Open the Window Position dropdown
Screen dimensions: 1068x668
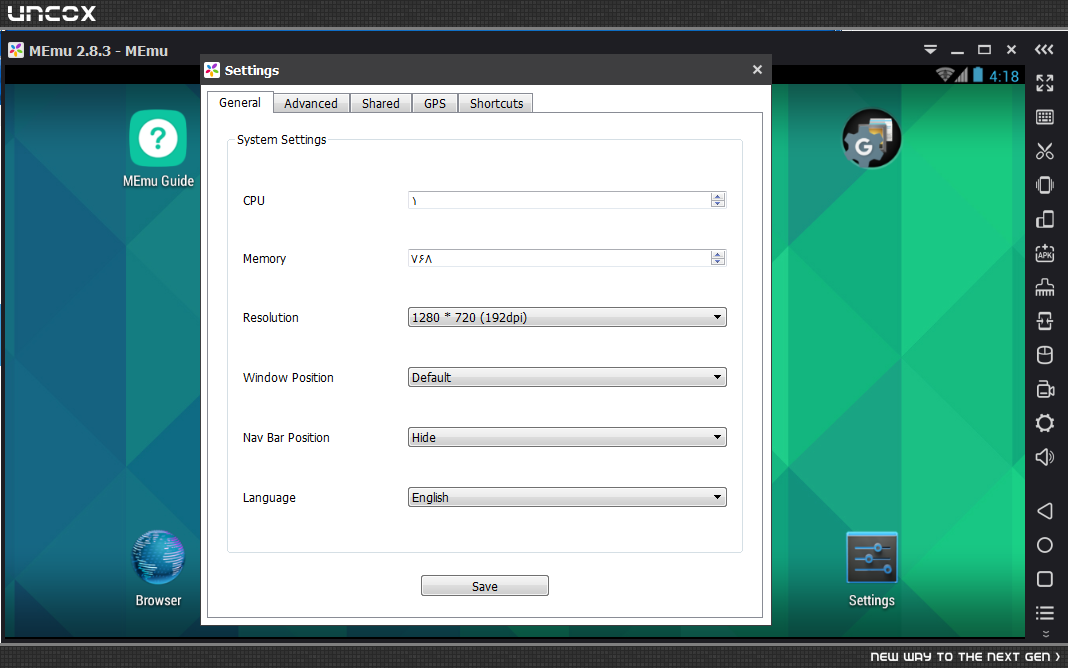(x=567, y=377)
